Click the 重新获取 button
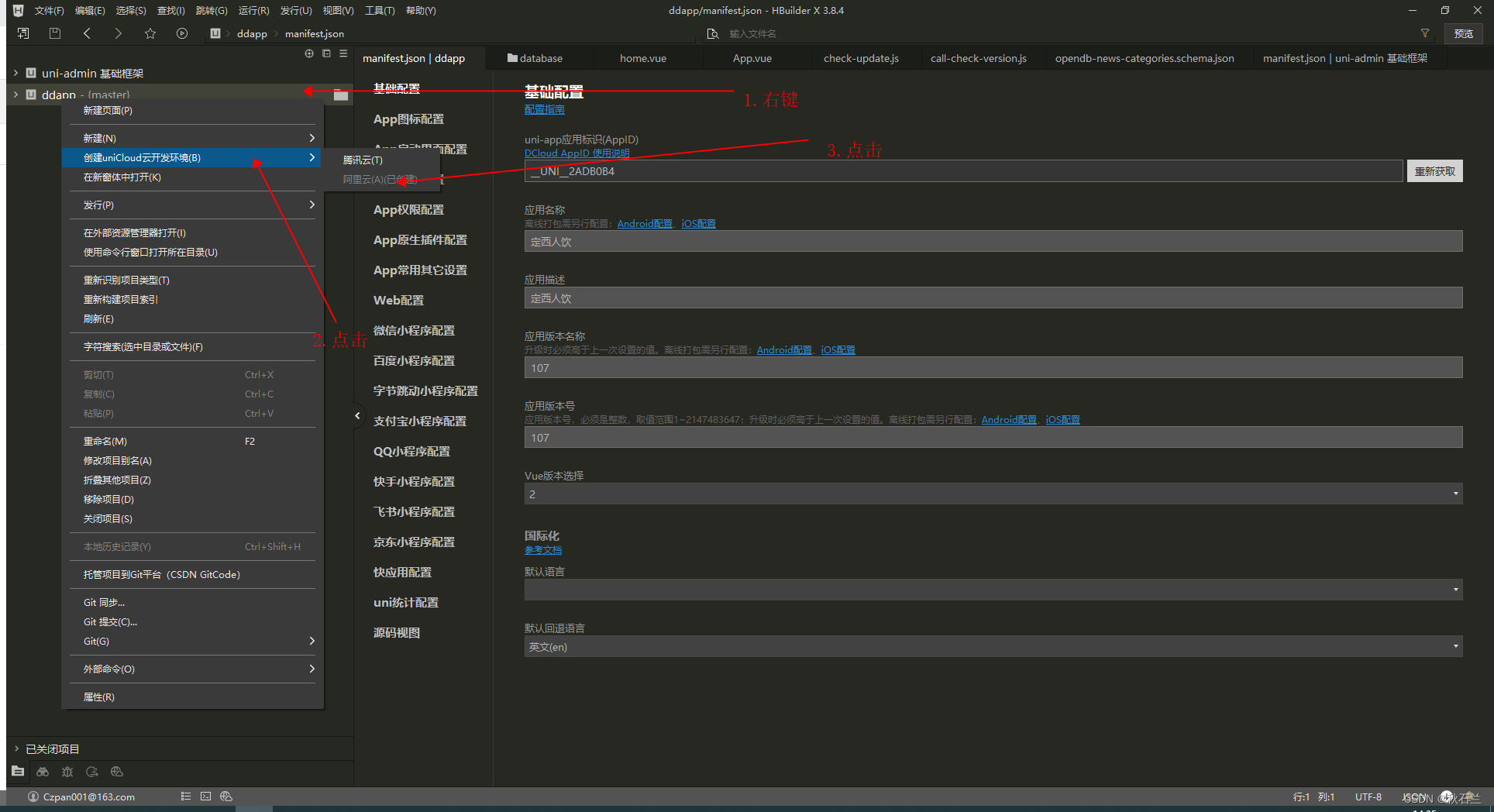 click(x=1435, y=171)
